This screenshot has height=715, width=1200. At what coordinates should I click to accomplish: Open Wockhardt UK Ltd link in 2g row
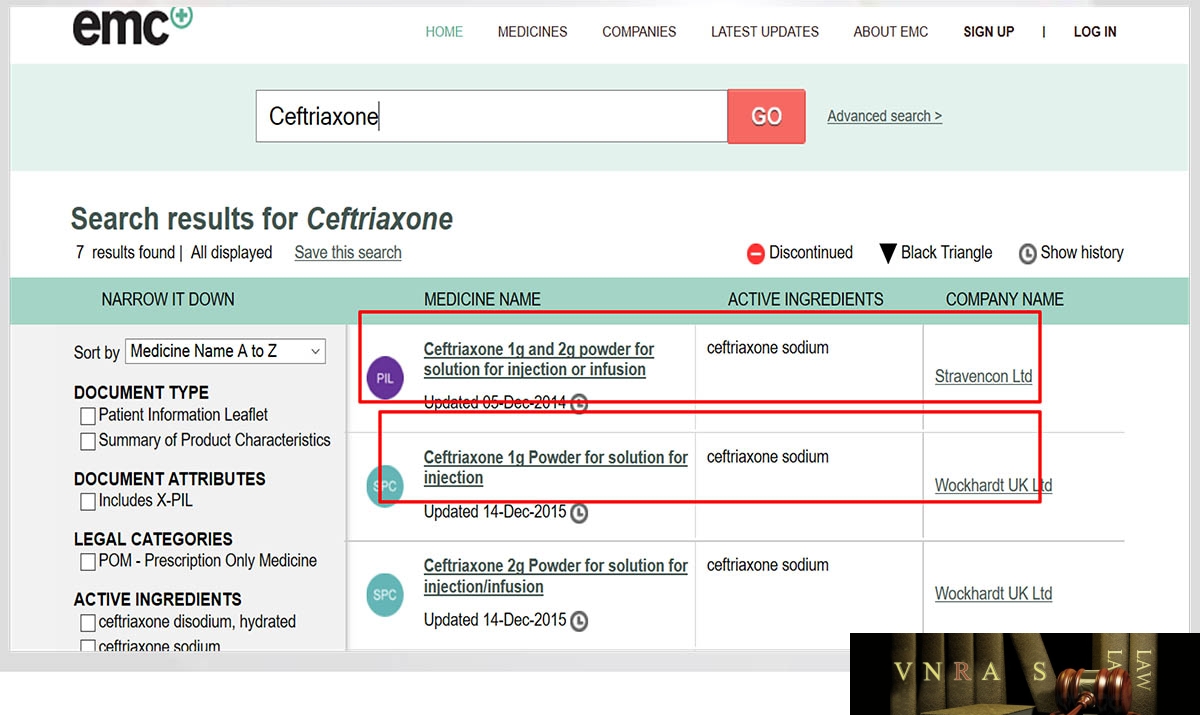point(993,593)
